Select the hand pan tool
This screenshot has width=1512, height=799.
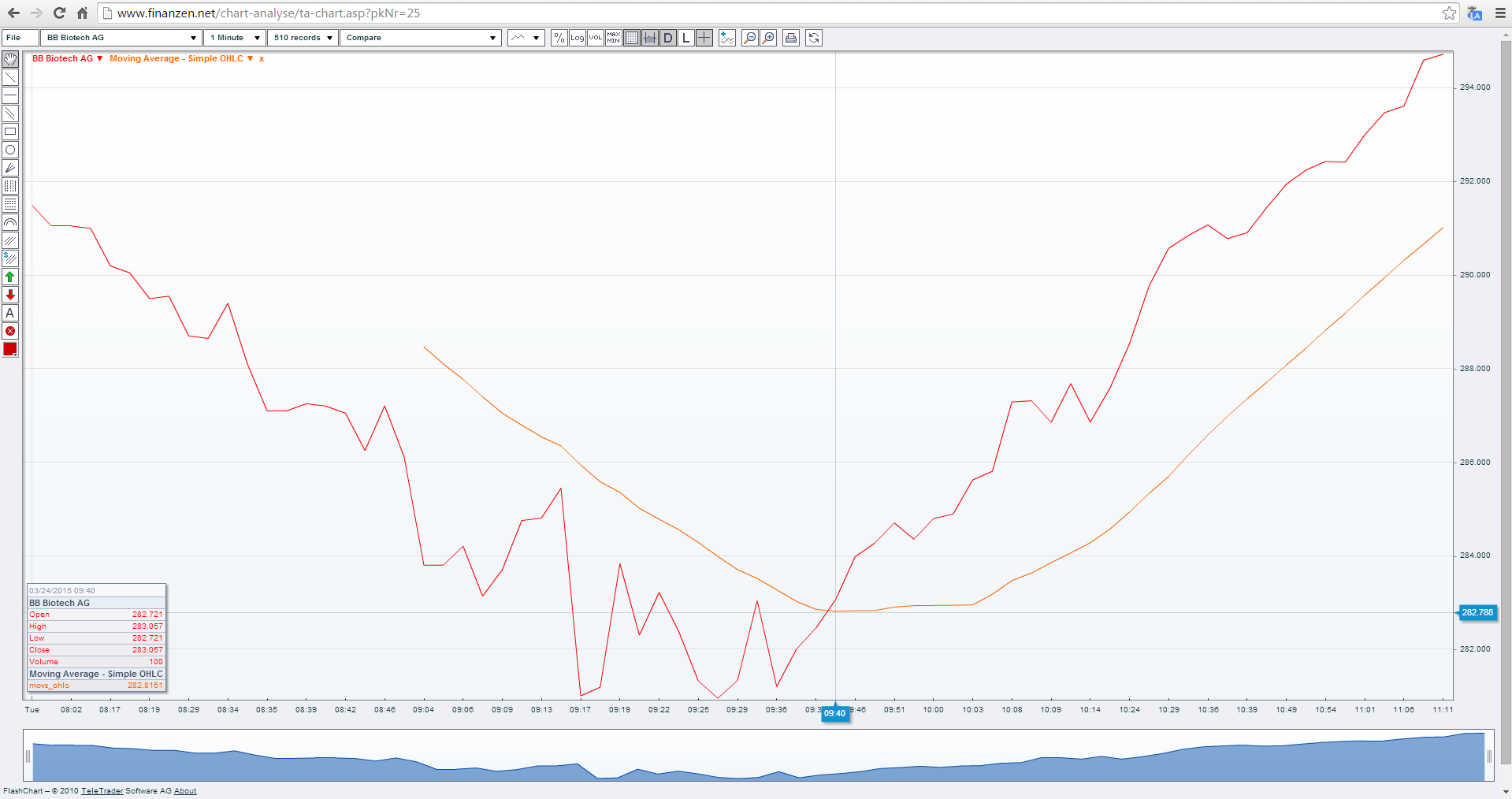coord(10,59)
